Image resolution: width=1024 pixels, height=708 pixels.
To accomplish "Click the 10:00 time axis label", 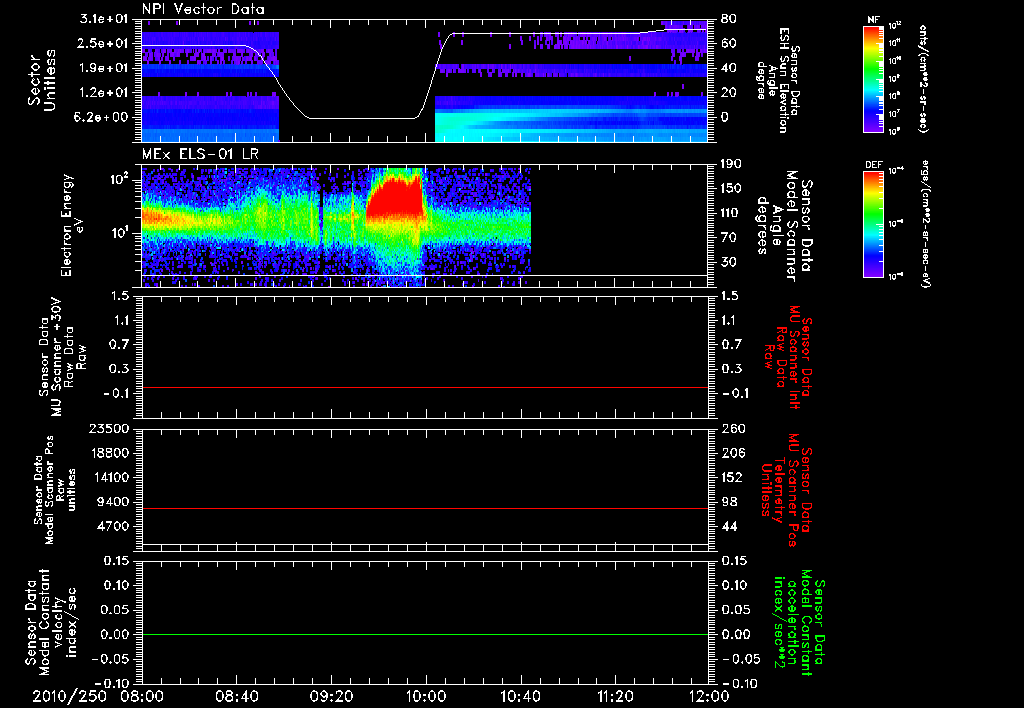I will coord(426,695).
